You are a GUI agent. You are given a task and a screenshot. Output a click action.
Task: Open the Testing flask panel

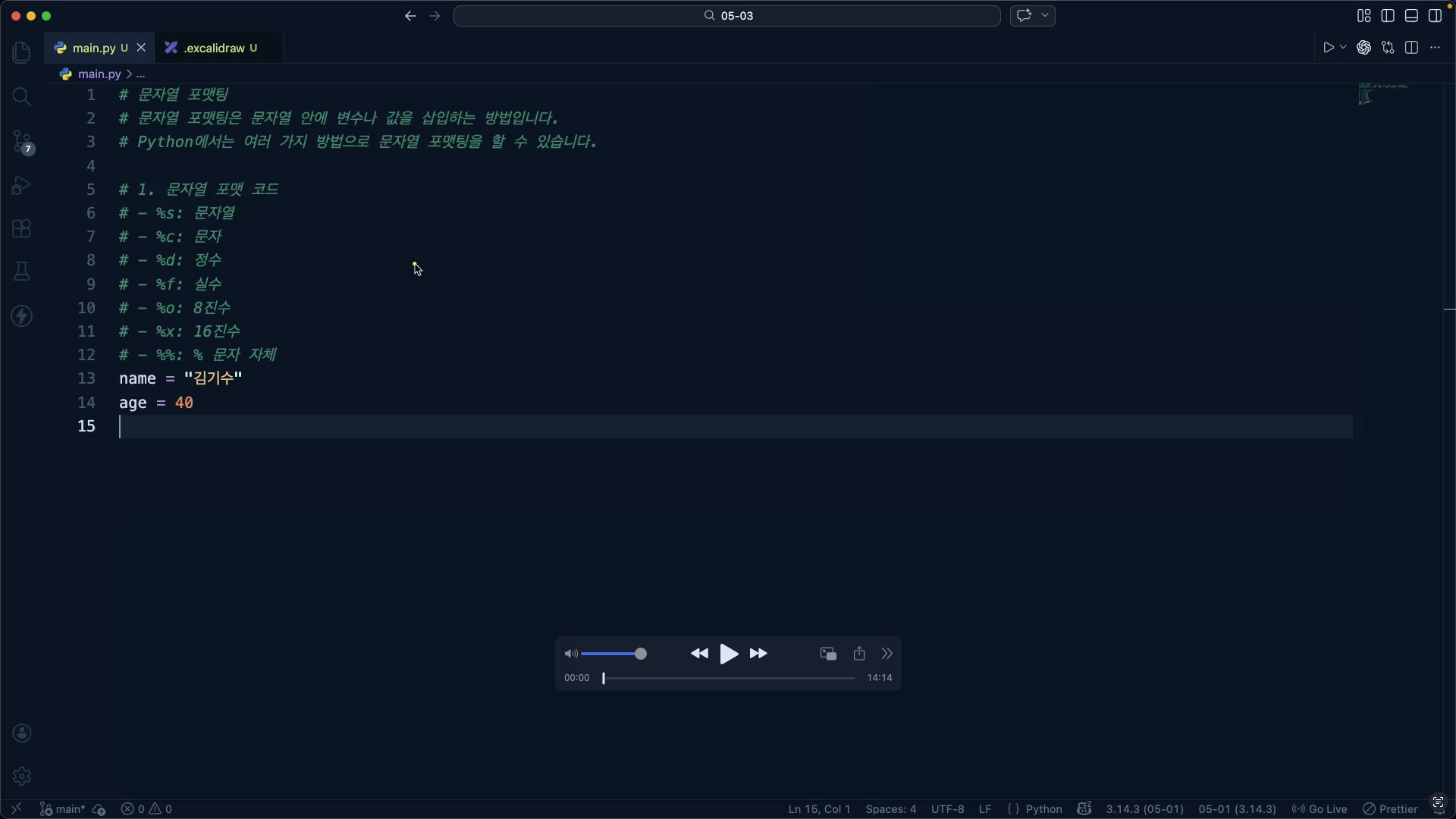click(21, 271)
